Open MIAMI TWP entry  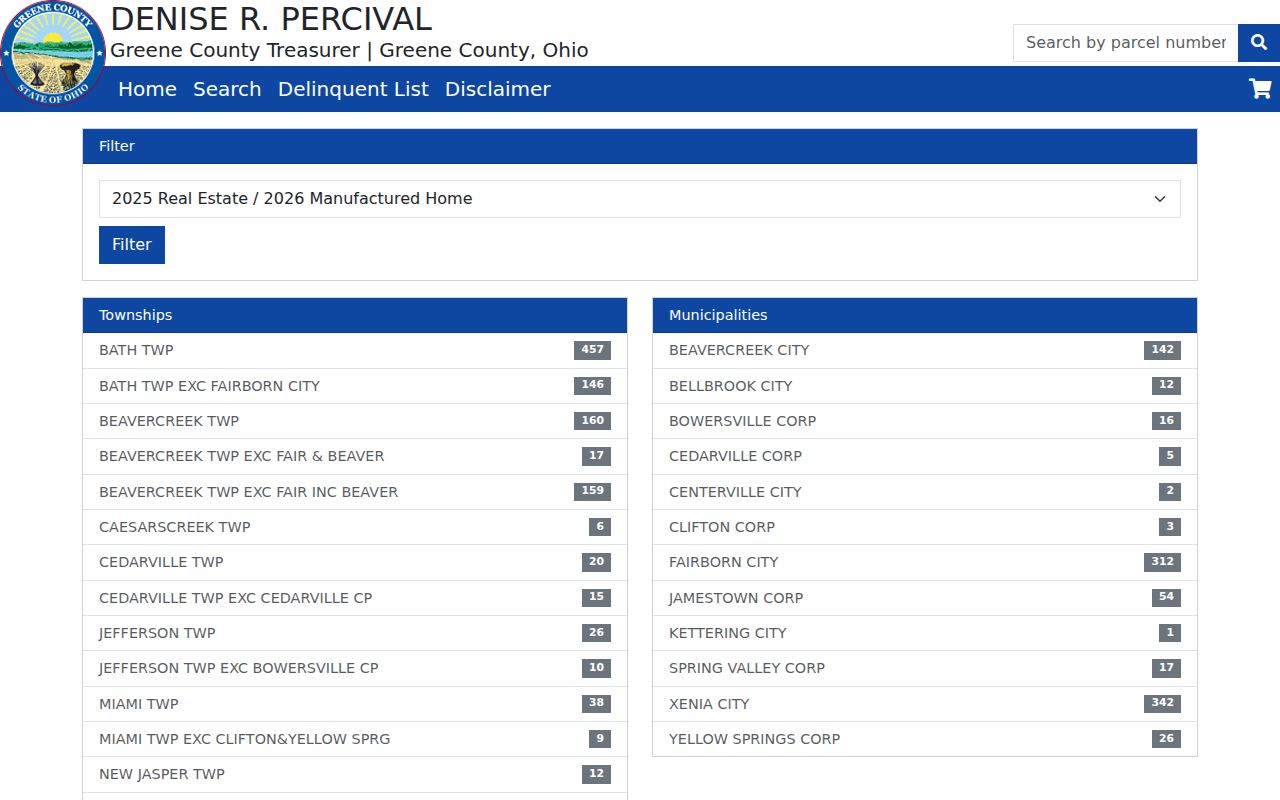click(x=355, y=704)
